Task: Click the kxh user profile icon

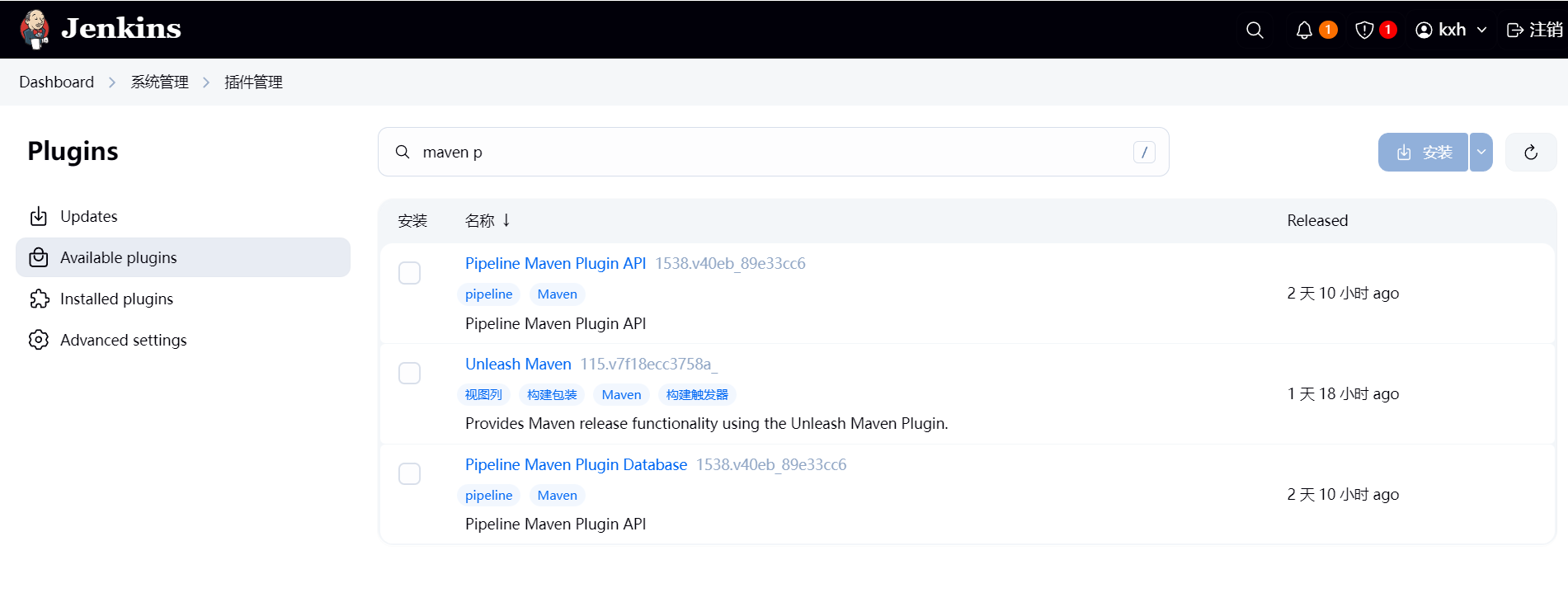Action: 1424,30
